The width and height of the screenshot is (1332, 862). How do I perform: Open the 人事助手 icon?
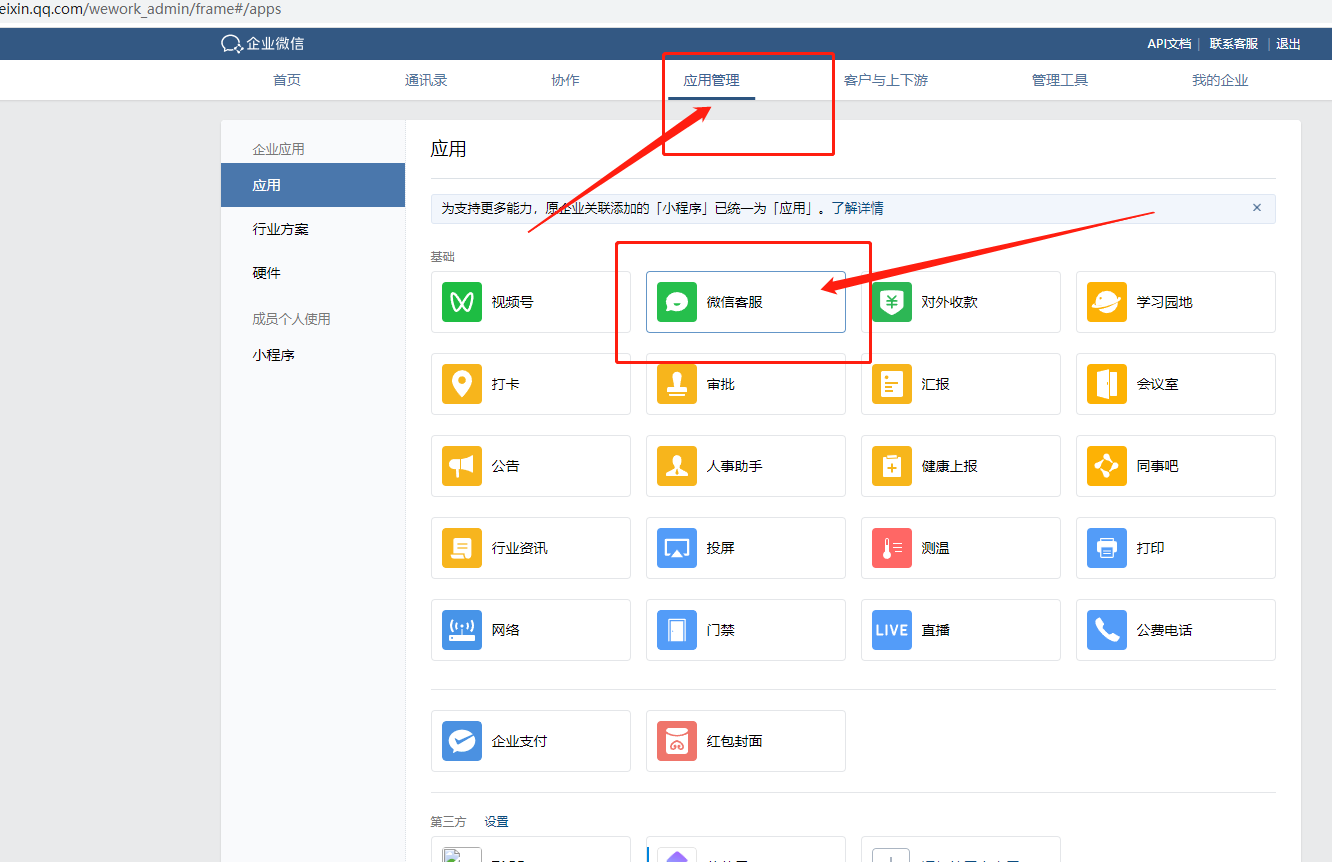point(677,466)
